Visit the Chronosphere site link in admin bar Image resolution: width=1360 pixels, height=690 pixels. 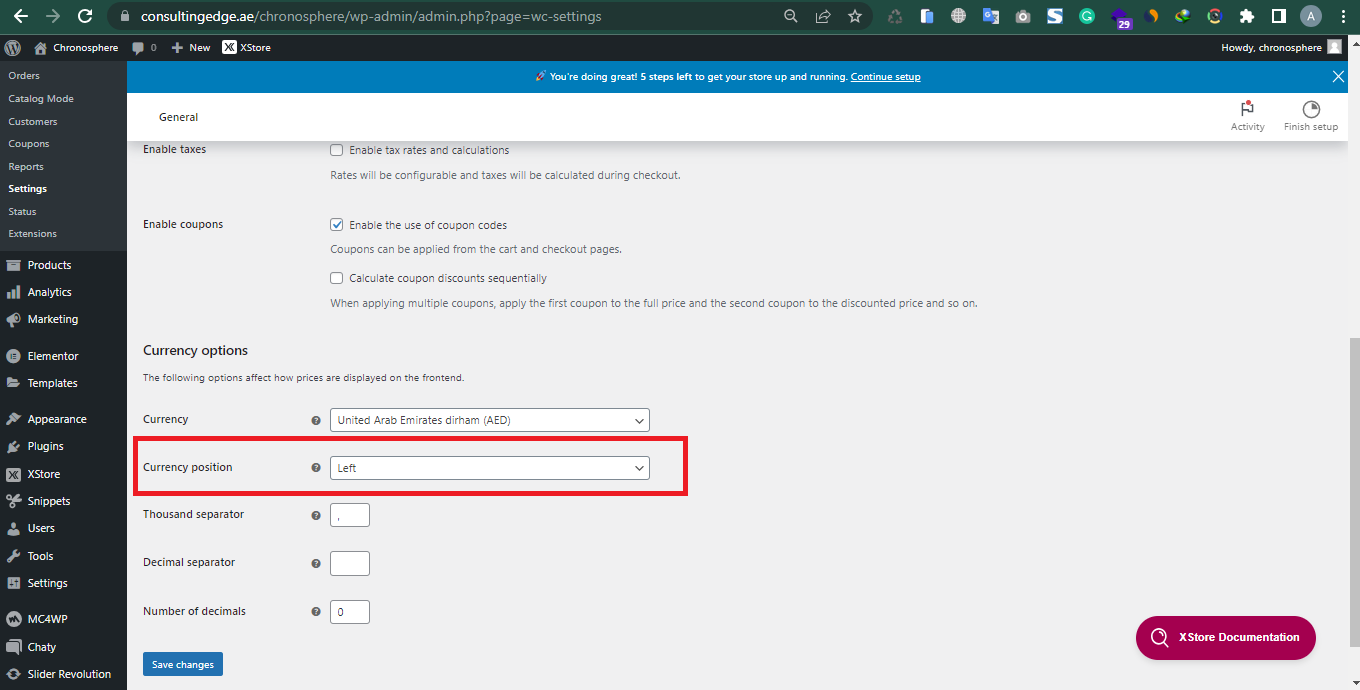75,47
